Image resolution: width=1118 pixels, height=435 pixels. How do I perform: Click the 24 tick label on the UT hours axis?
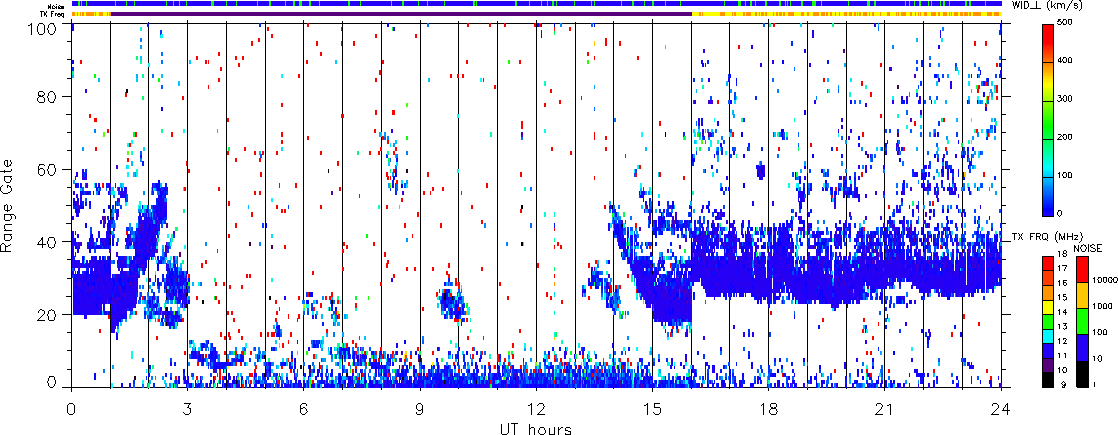1001,409
